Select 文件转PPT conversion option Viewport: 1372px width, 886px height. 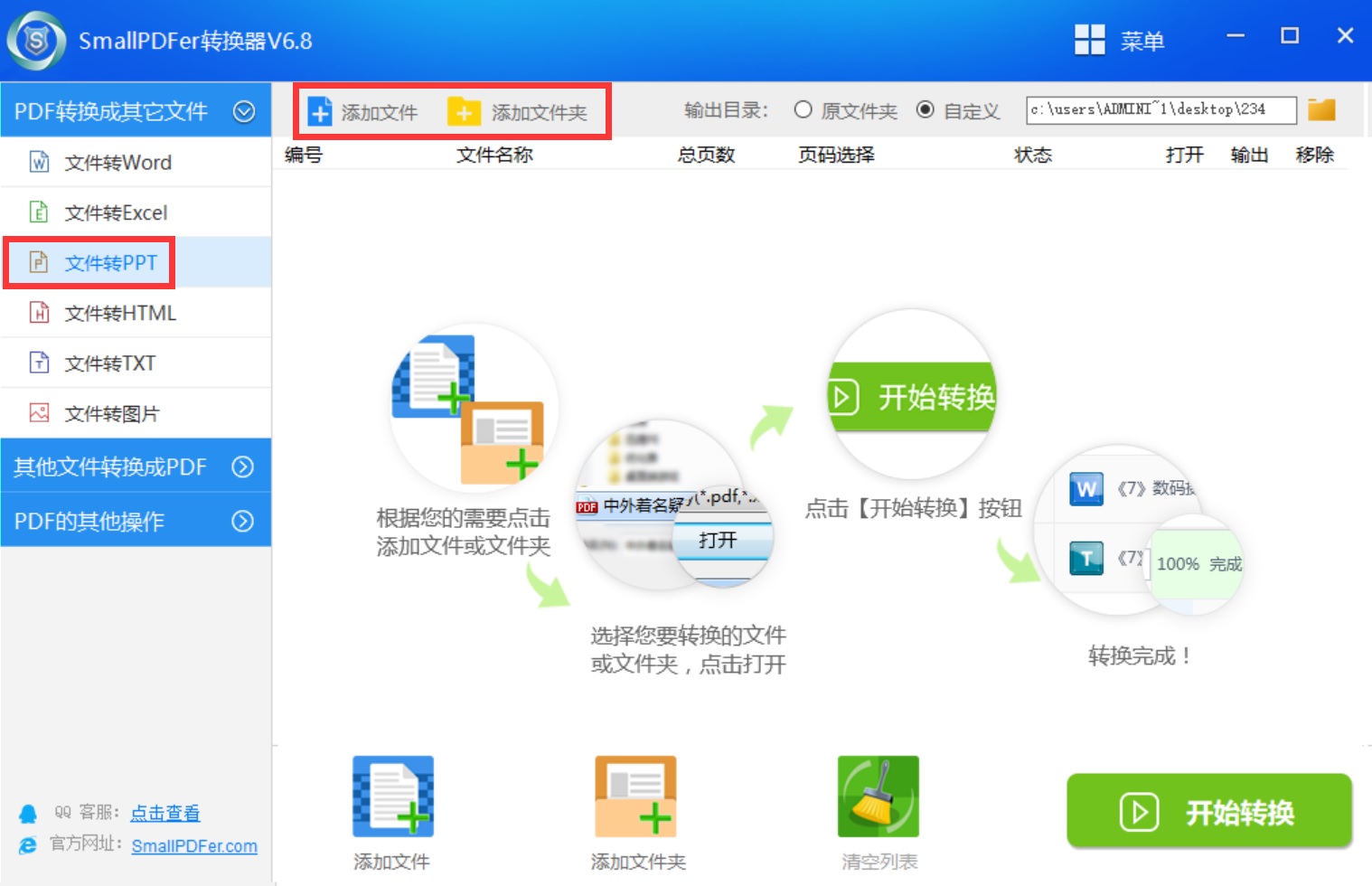[x=136, y=262]
